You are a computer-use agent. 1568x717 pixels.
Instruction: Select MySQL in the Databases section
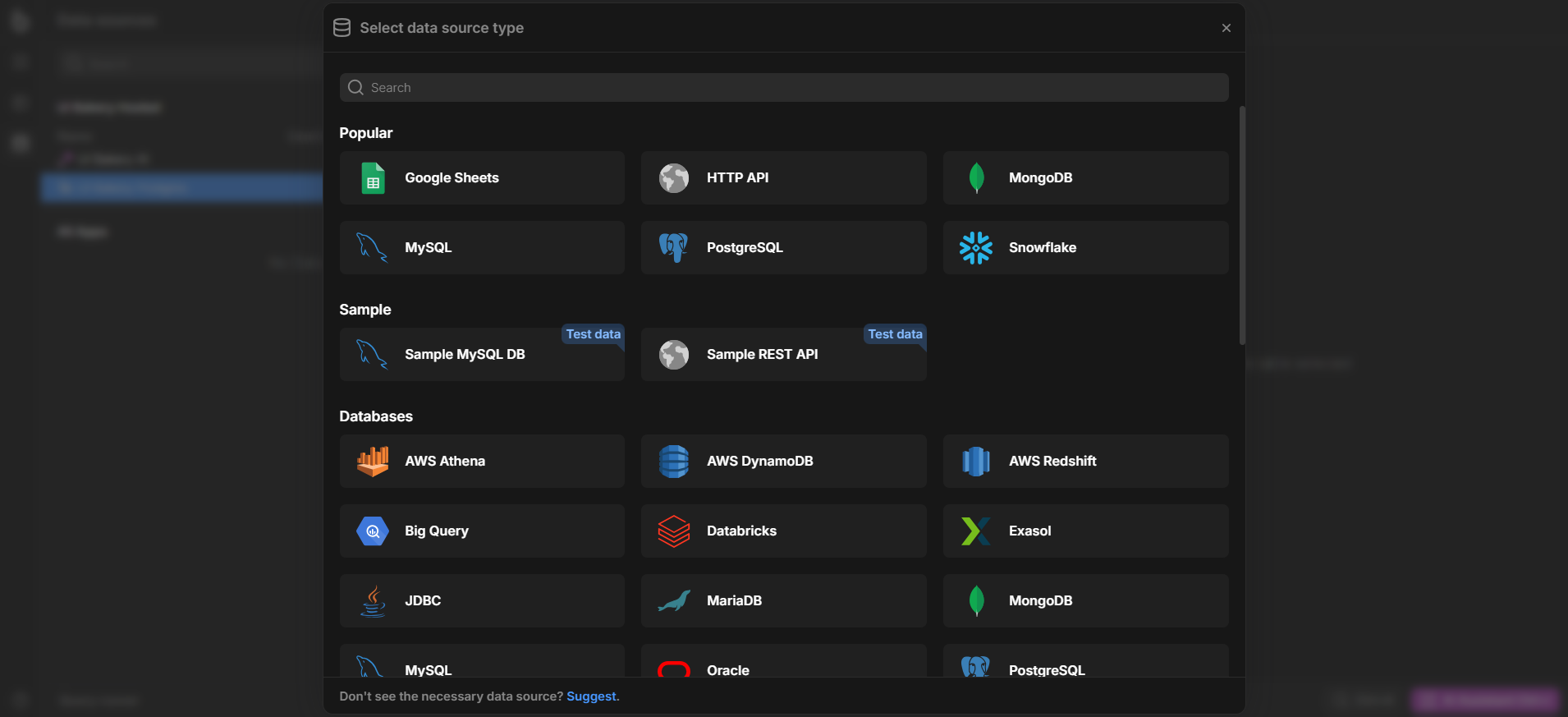(x=482, y=661)
